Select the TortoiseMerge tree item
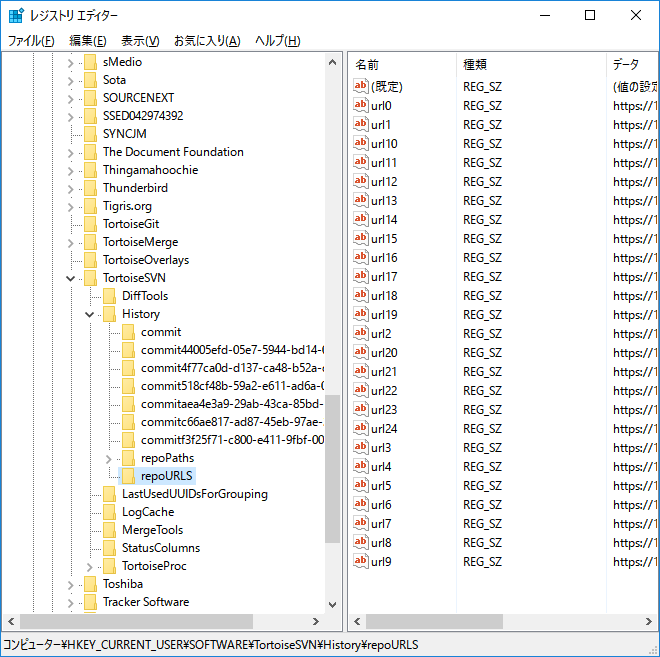Screen dimensions: 660x657 [141, 242]
